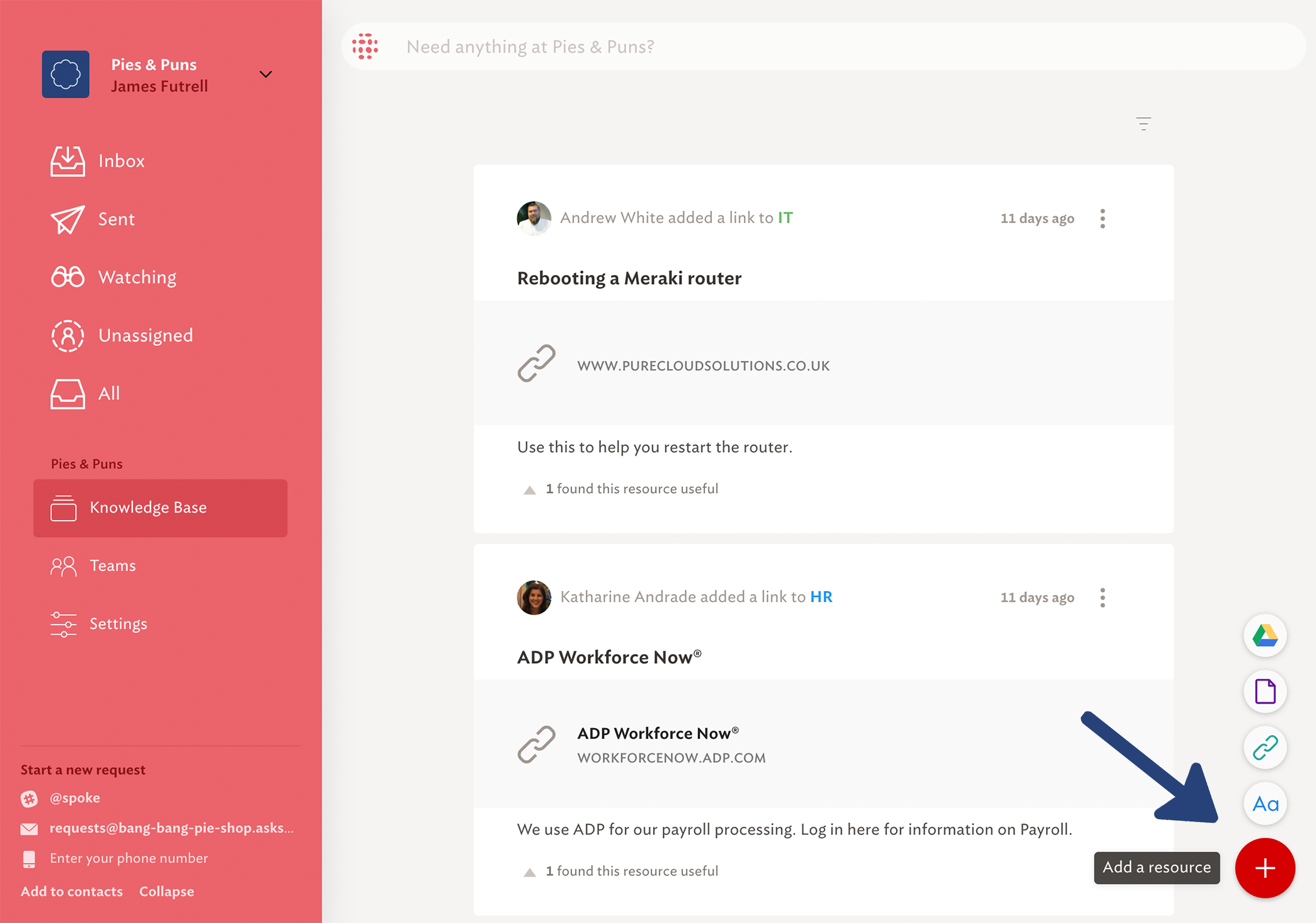Add a link resource with the green chain icon
The image size is (1316, 923).
[1265, 748]
